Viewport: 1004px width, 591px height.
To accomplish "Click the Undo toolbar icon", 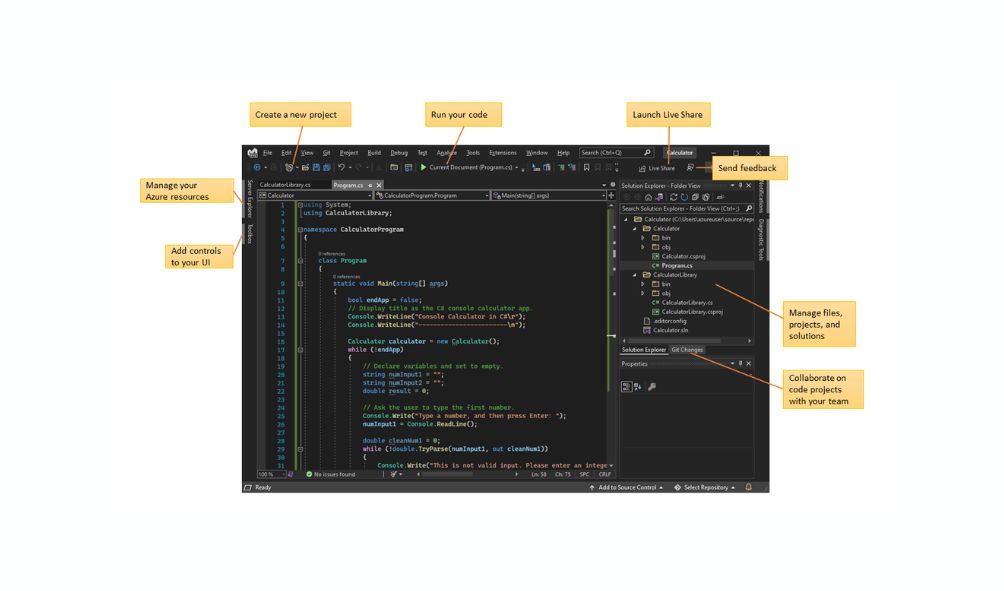I will pos(338,165).
